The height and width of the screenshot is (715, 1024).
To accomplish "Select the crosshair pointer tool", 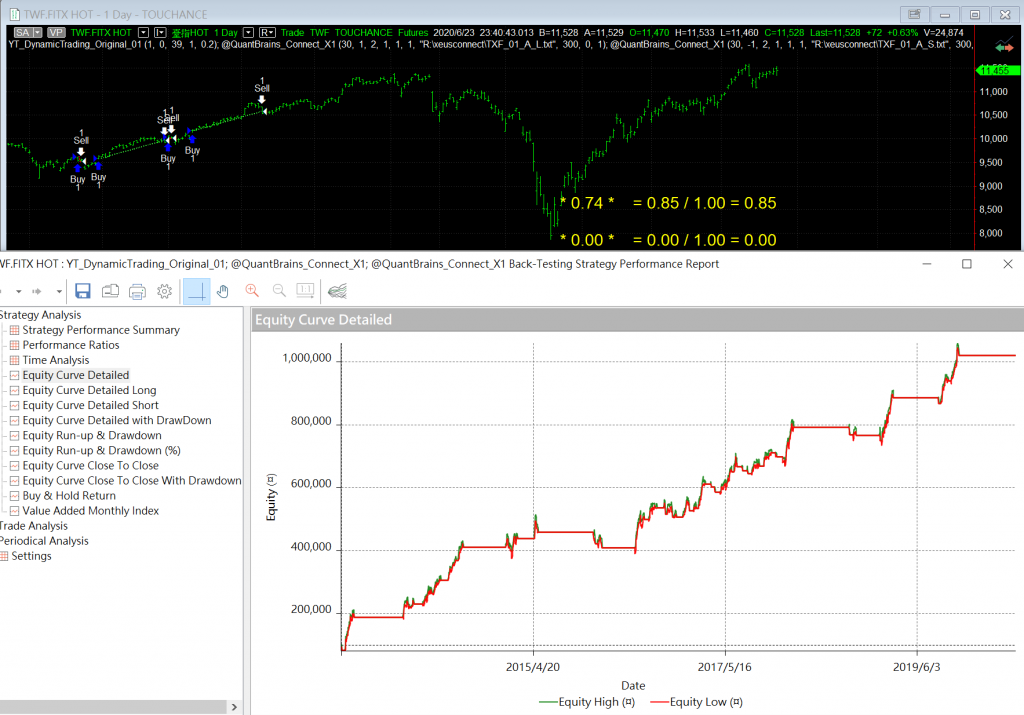I will pyautogui.click(x=197, y=291).
